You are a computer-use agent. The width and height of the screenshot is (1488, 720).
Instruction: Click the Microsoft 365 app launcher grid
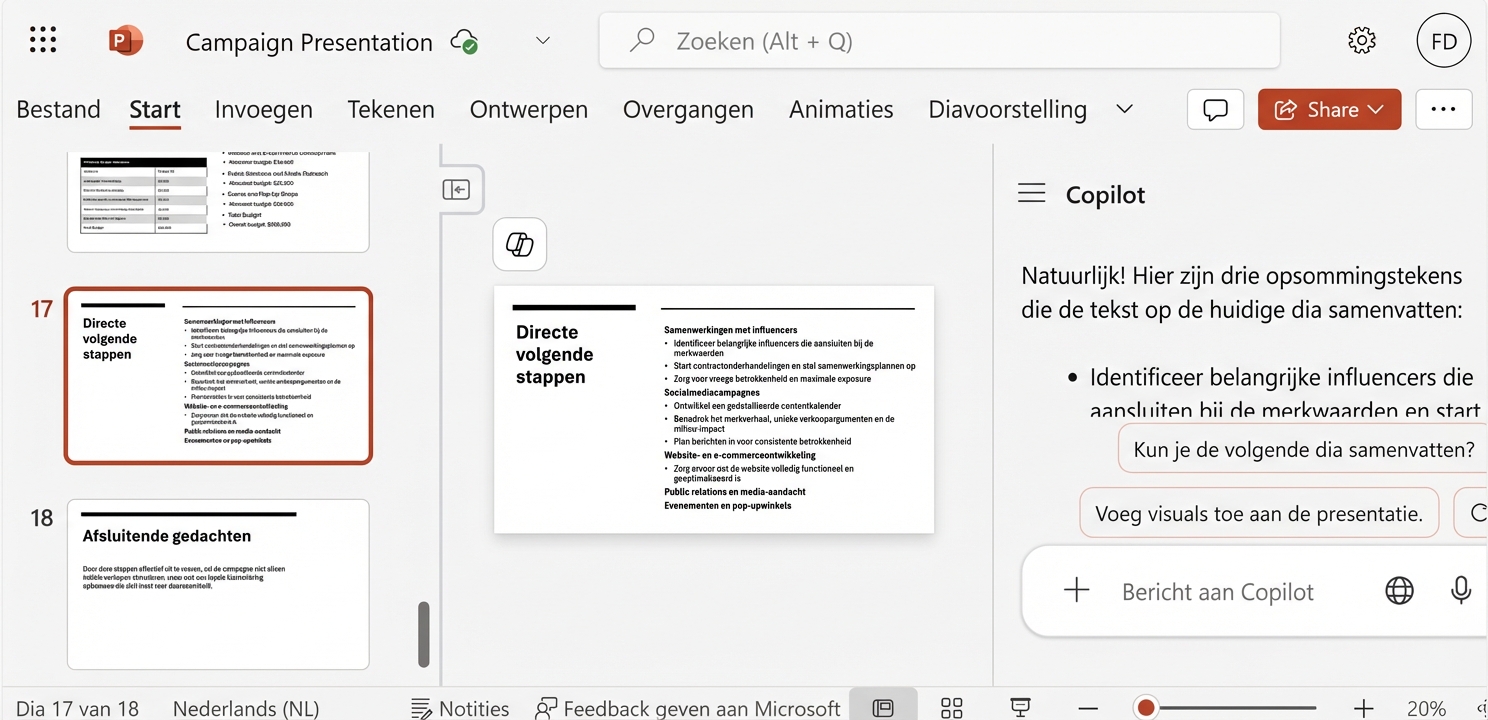pyautogui.click(x=42, y=39)
